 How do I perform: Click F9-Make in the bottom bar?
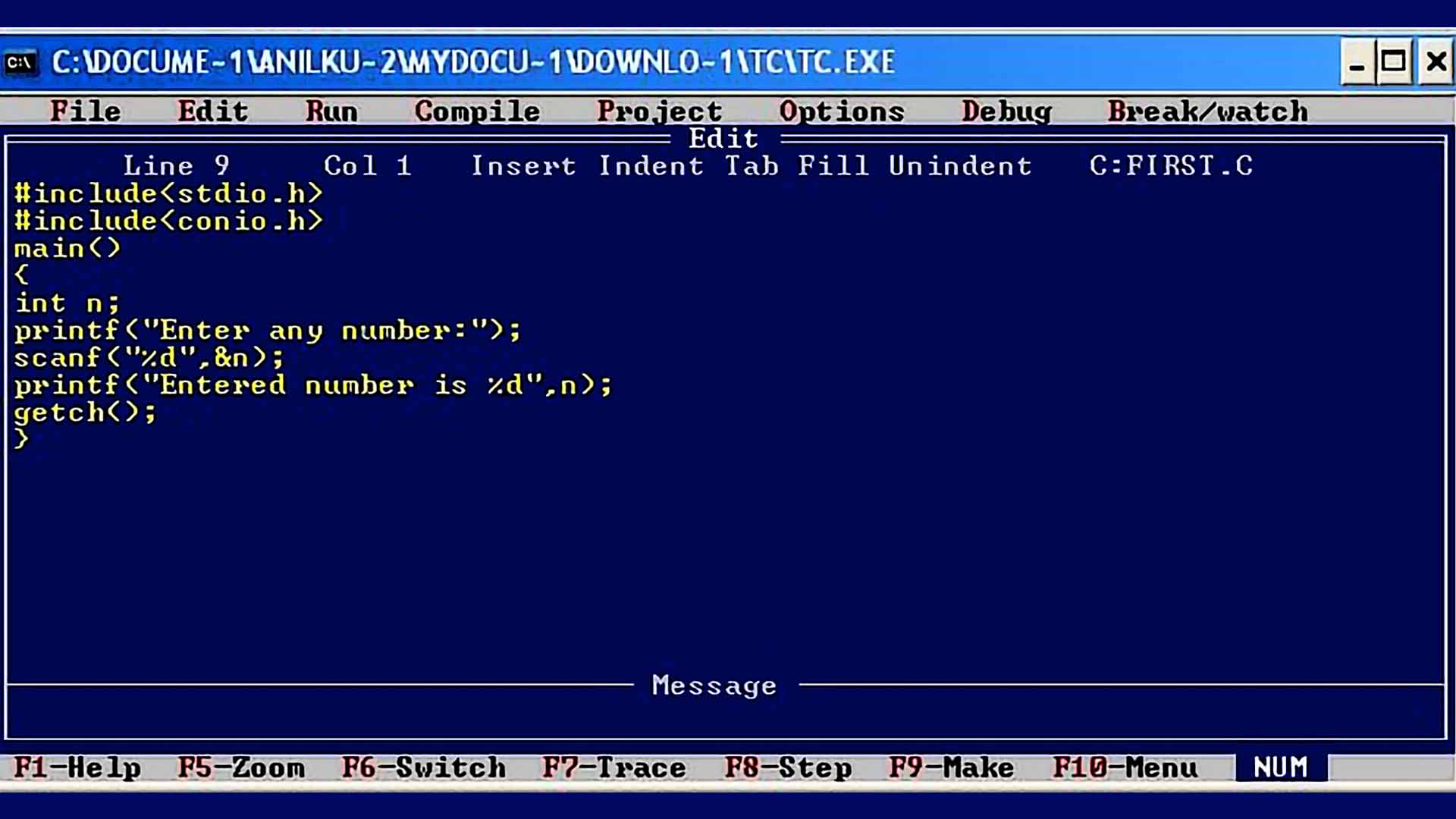pos(952,767)
